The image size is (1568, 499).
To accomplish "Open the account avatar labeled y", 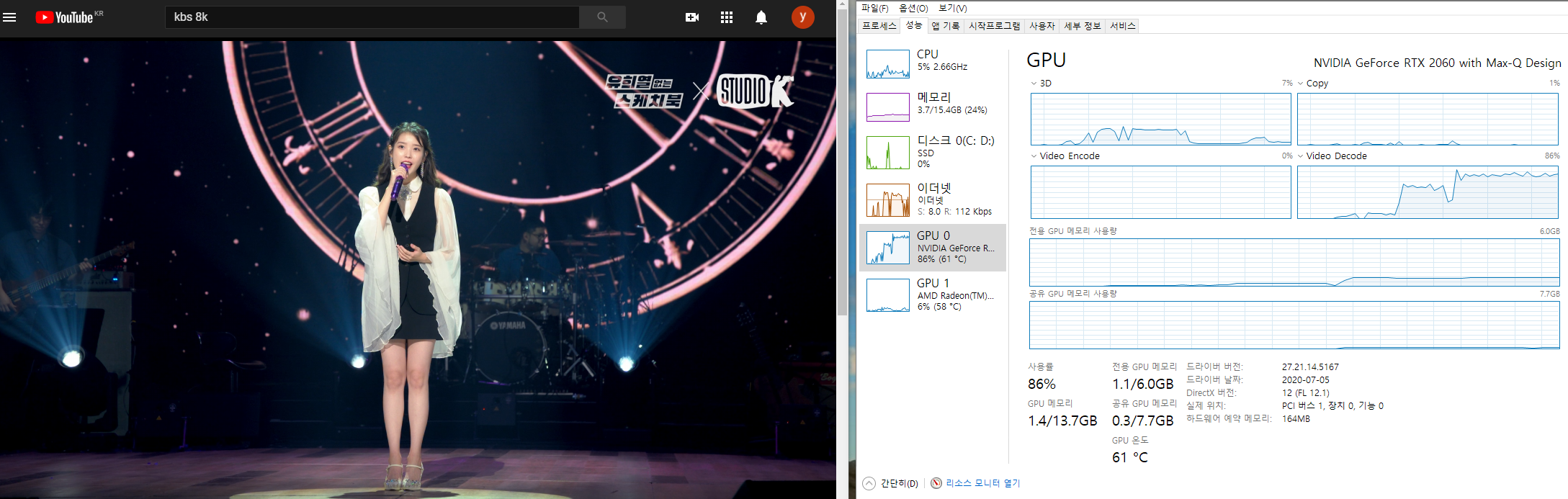I will [x=803, y=17].
